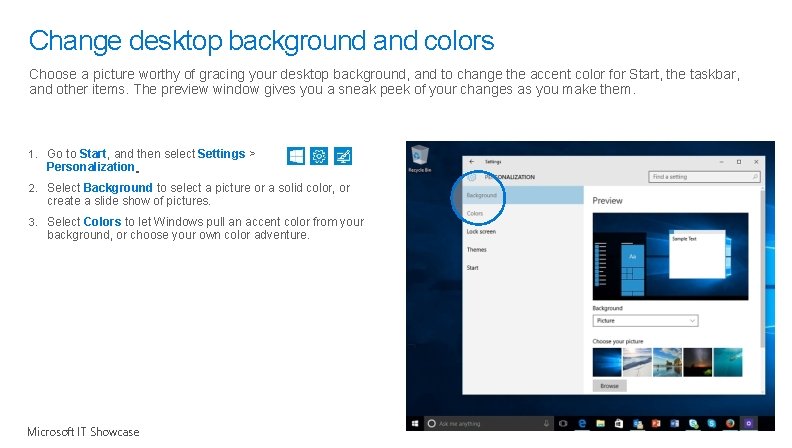This screenshot has width=792, height=448.
Task: Launch Word from the taskbar
Action: click(675, 424)
